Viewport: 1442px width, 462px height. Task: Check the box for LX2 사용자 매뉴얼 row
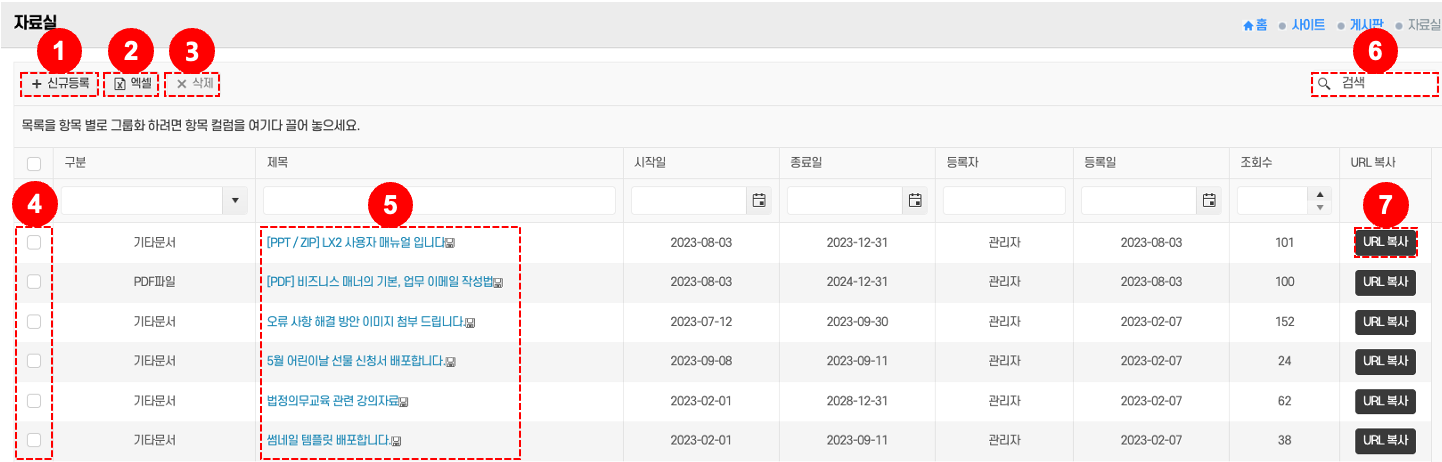(x=34, y=242)
